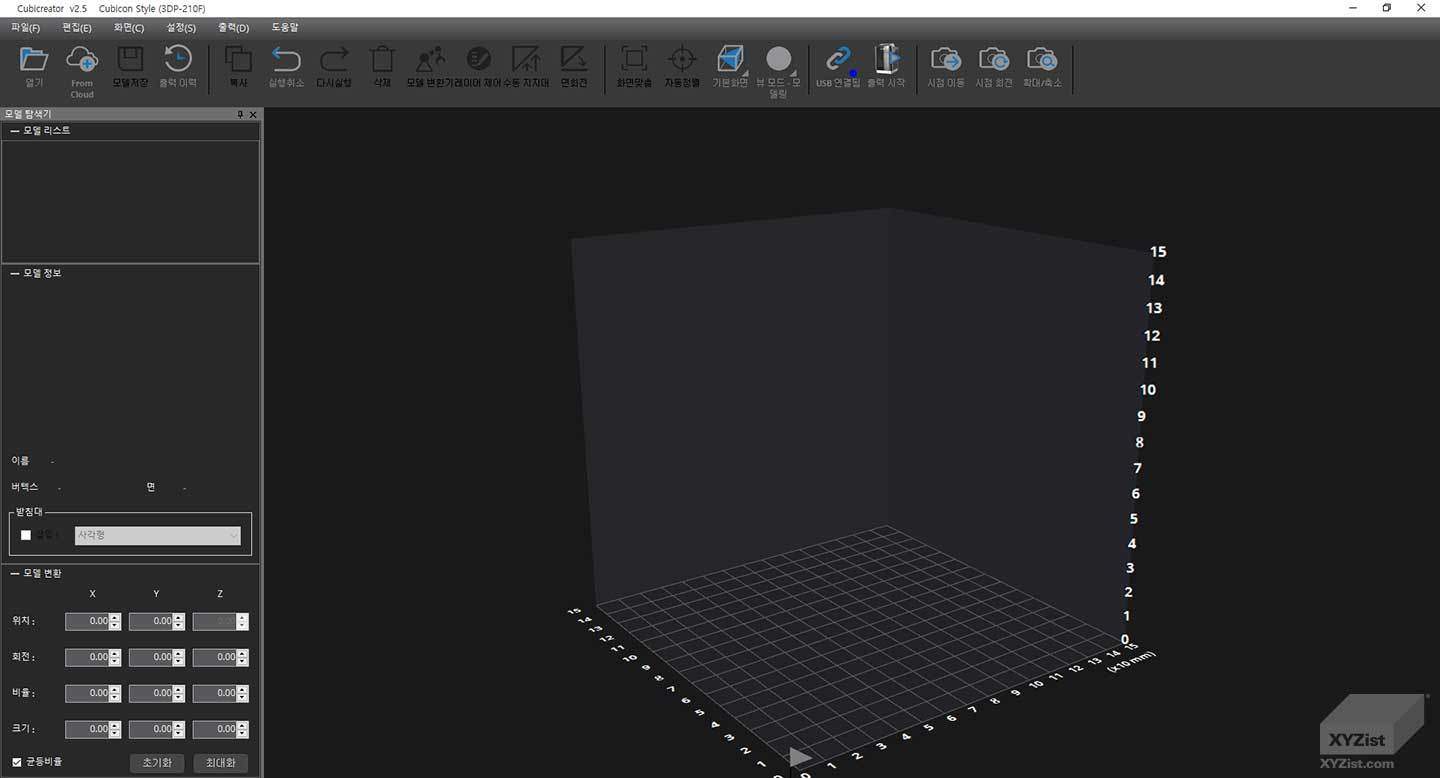Open the 사각형 raft shape combo box
The image size is (1440, 778).
coord(158,535)
